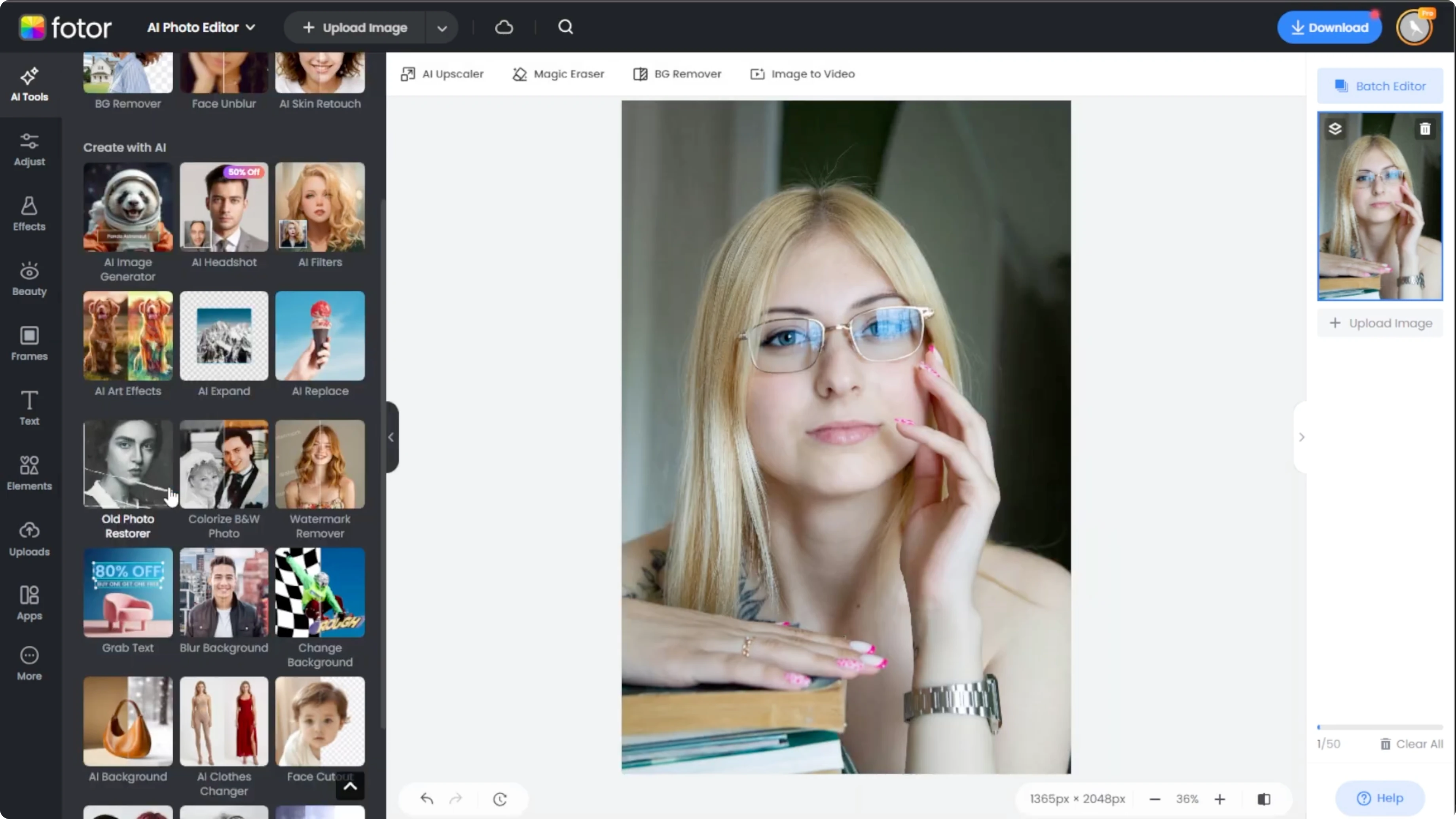The image size is (1456, 819).
Task: Select the Image to Video tool
Action: 803,74
